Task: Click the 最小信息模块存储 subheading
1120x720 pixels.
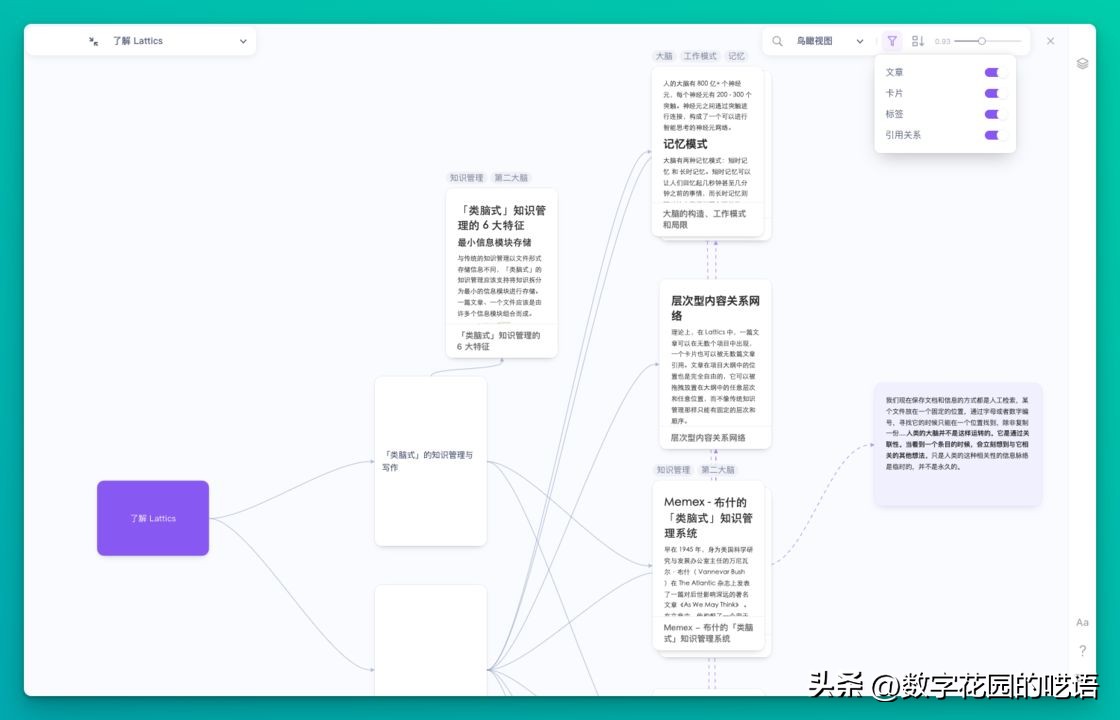Action: pyautogui.click(x=494, y=242)
